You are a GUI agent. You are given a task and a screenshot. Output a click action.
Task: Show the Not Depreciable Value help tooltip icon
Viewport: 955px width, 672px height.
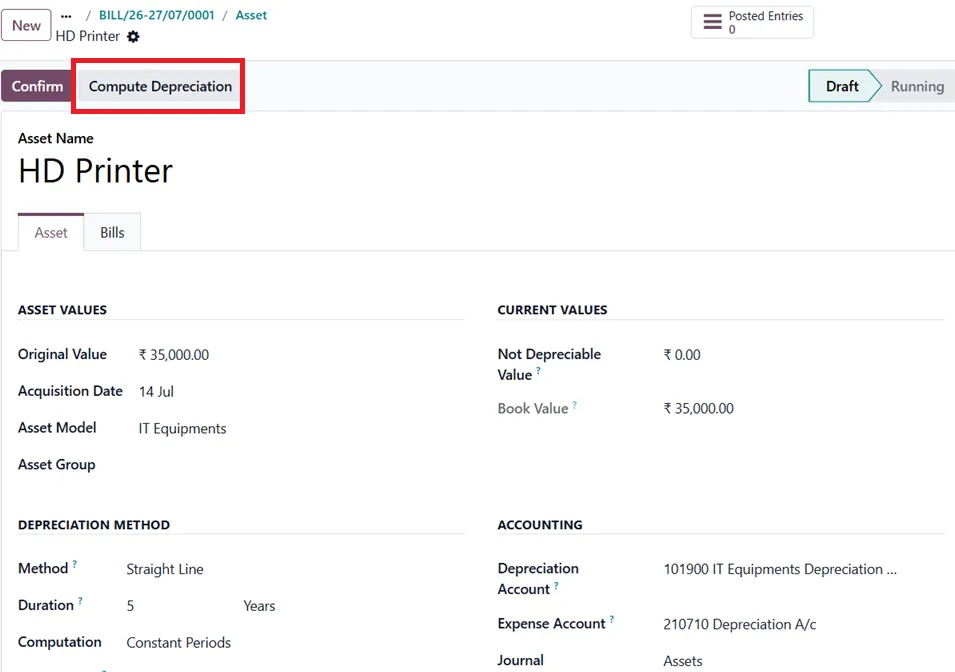[538, 370]
